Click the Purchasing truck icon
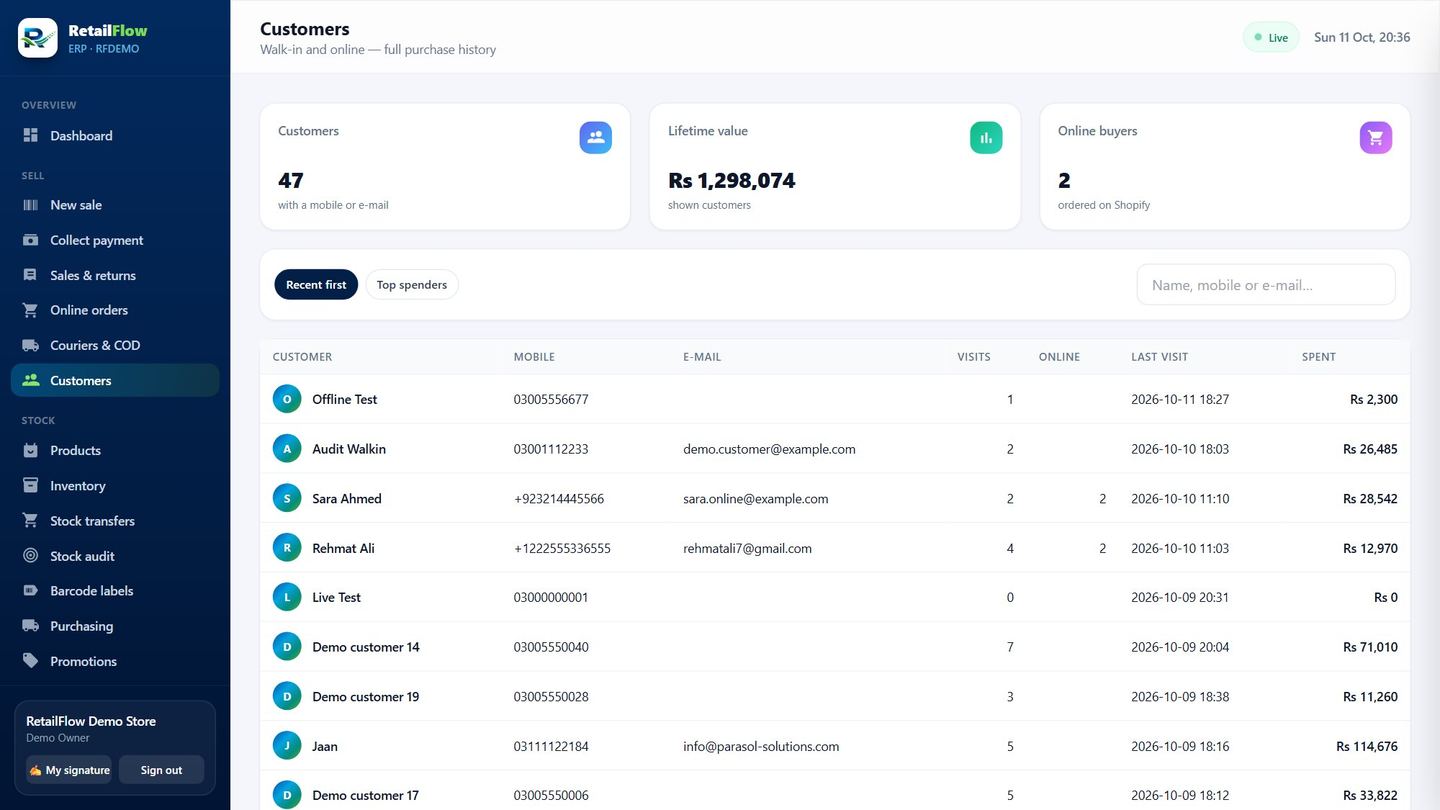This screenshot has width=1440, height=810. coord(31,626)
